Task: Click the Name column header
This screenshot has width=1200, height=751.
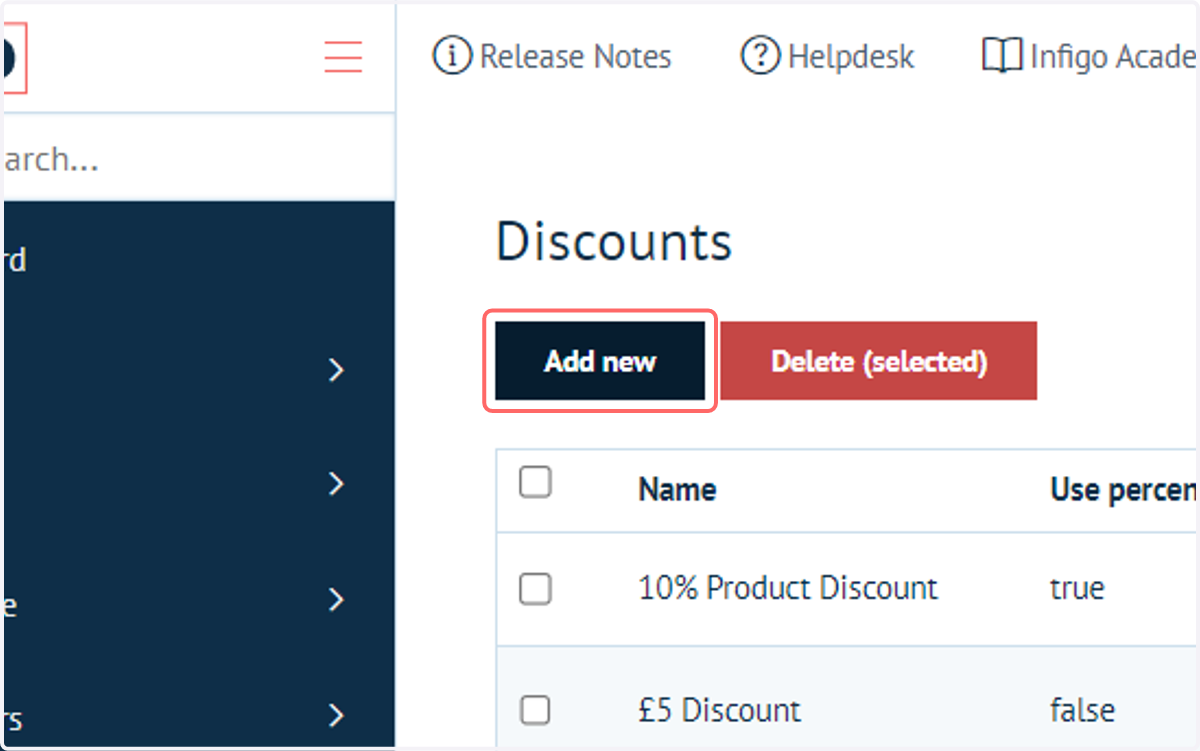Action: tap(677, 490)
